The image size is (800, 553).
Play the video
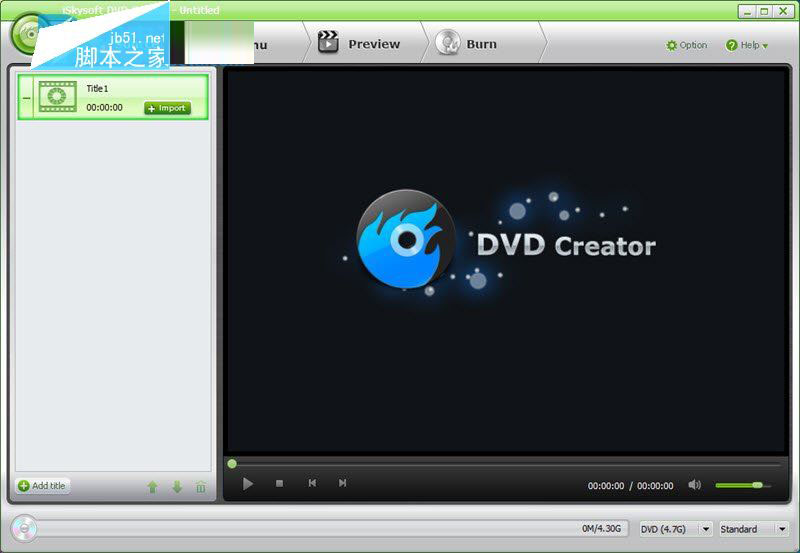(x=247, y=483)
